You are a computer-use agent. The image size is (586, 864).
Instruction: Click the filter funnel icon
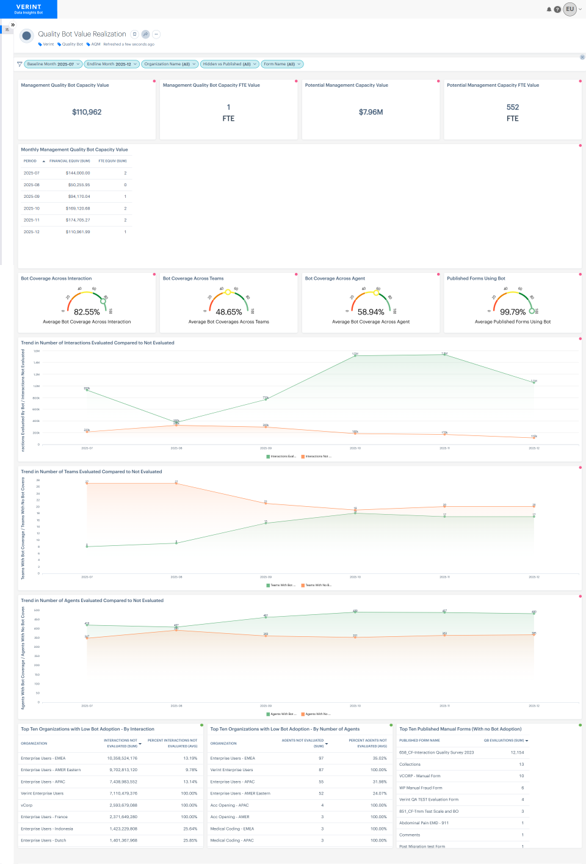tap(20, 64)
